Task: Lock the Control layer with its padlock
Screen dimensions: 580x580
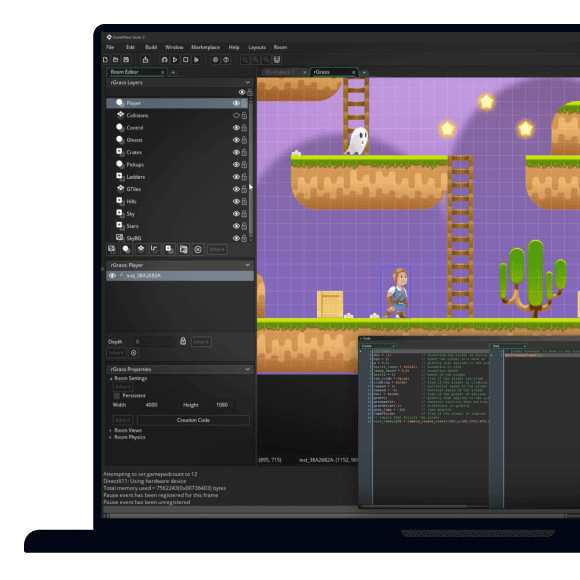Action: click(x=244, y=128)
